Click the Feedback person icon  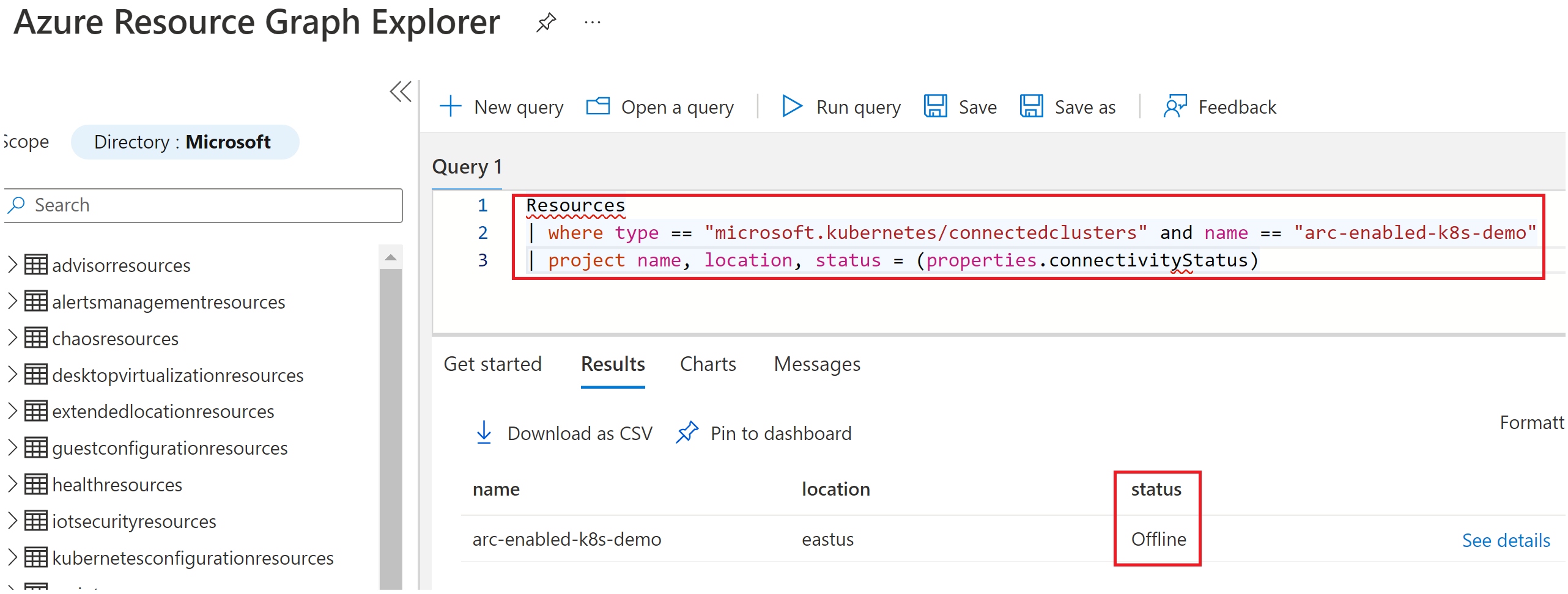pyautogui.click(x=1175, y=106)
